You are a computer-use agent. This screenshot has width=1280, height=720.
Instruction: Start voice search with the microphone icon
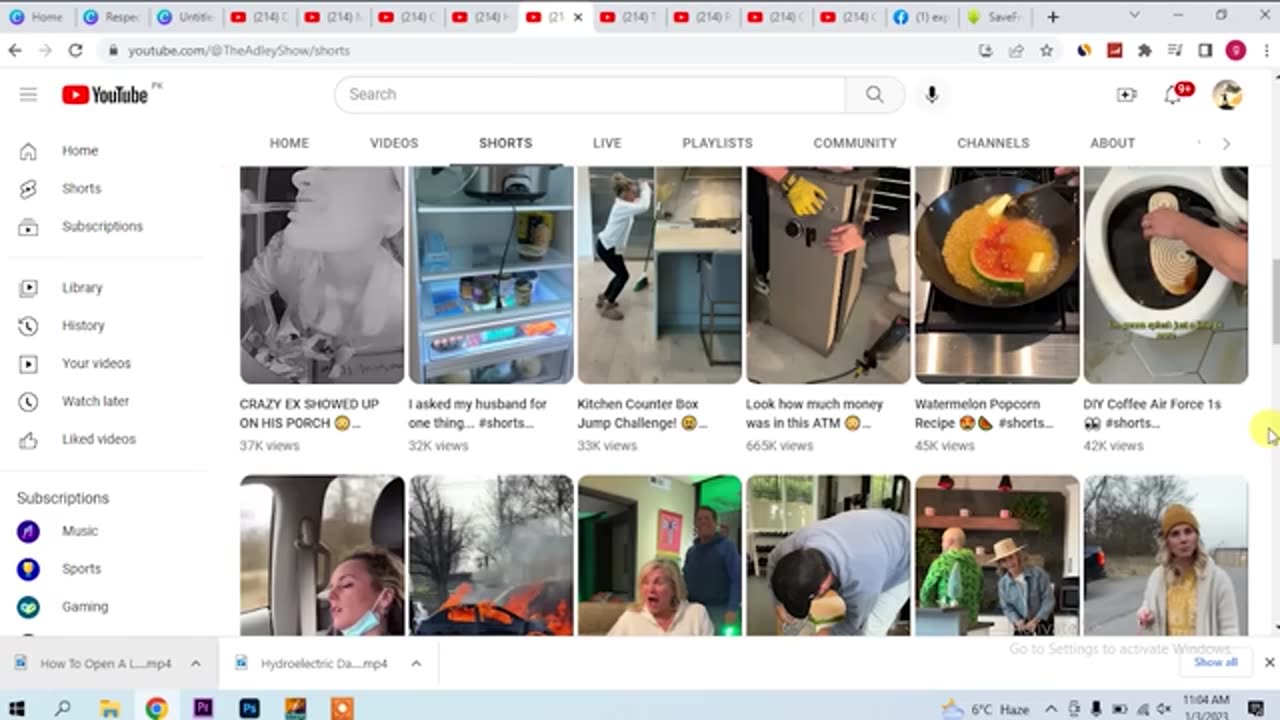click(x=932, y=94)
